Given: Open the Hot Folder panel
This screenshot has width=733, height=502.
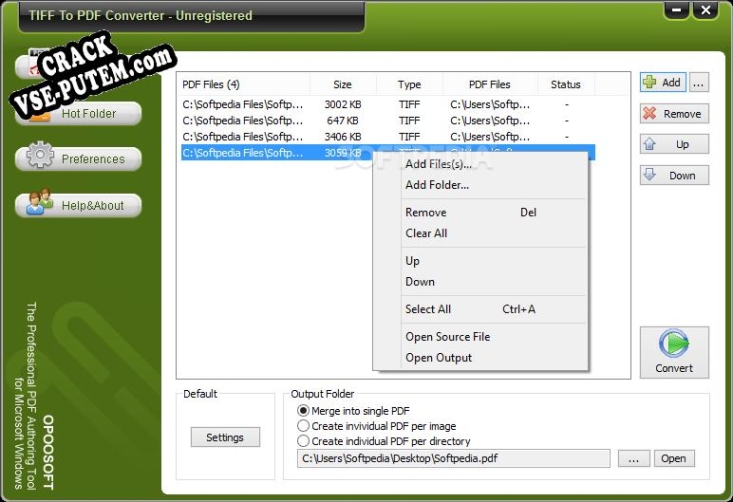Looking at the screenshot, I should [78, 114].
